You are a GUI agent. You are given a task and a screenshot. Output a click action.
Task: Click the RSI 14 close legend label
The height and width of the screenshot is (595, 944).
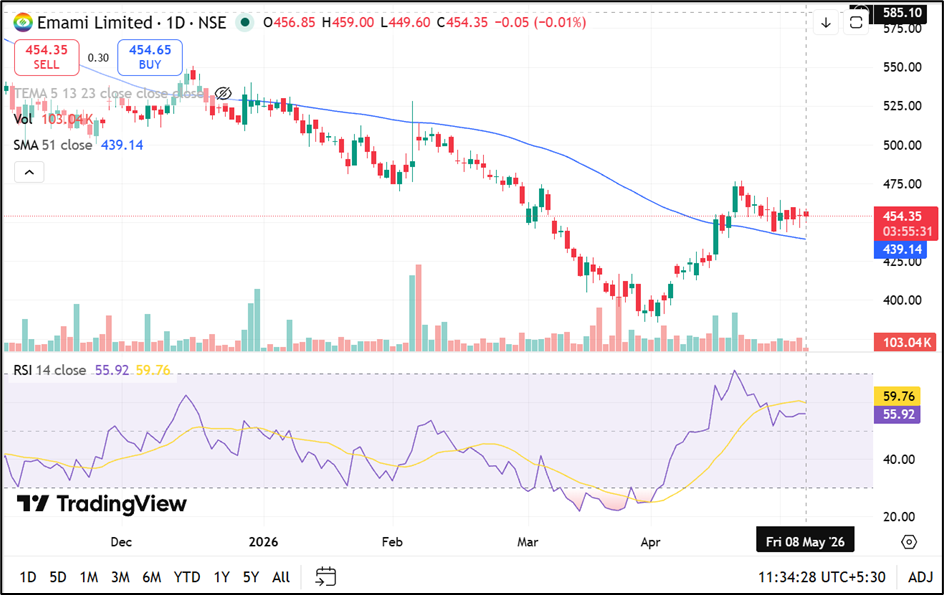tap(49, 370)
